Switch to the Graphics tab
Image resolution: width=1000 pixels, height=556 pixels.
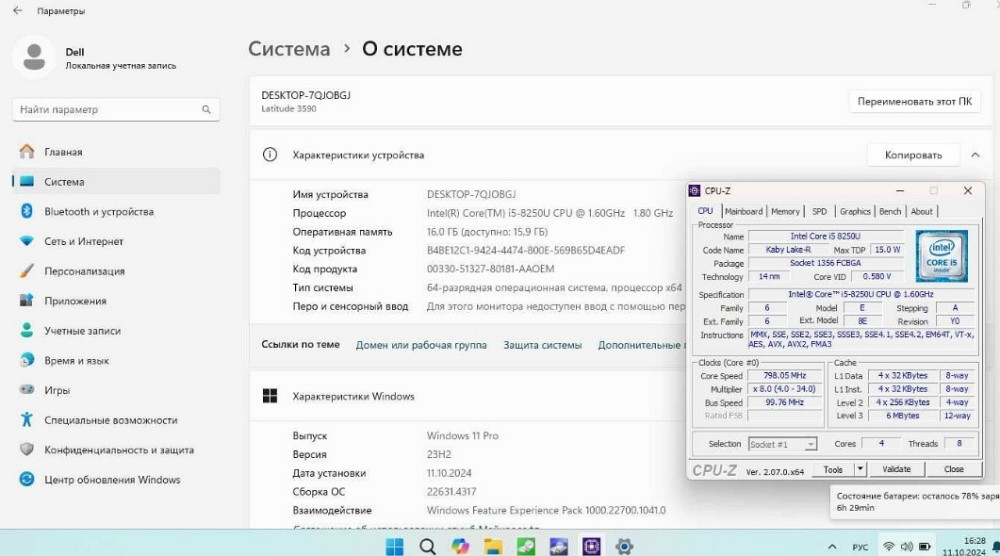tap(855, 211)
